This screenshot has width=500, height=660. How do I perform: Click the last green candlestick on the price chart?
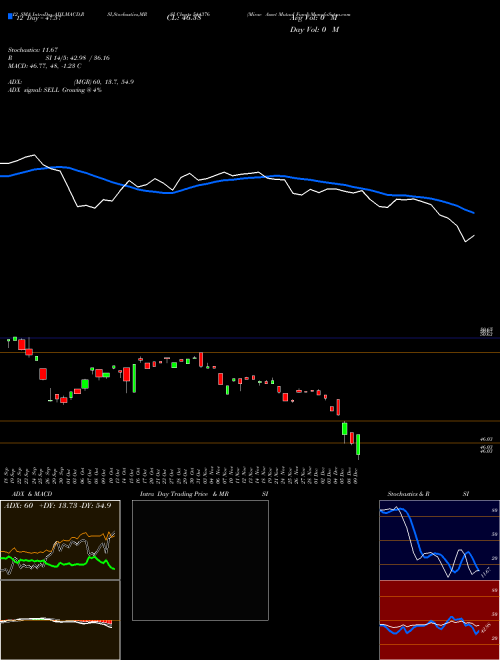coord(358,445)
